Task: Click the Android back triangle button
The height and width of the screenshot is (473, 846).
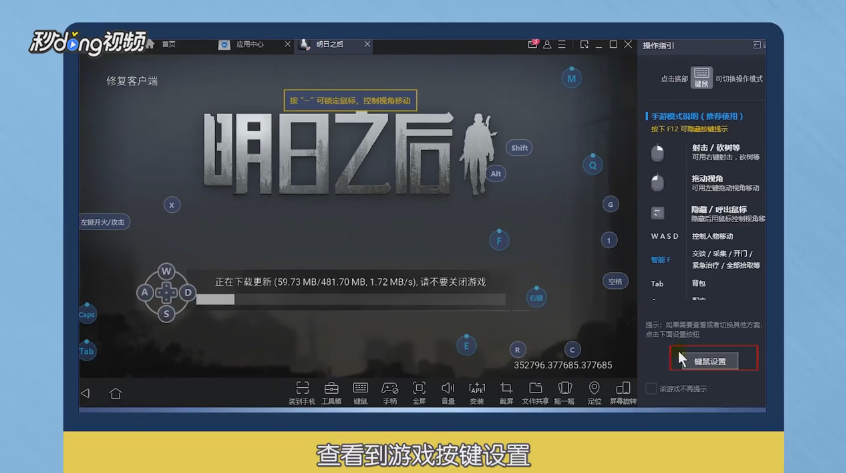Action: [85, 393]
